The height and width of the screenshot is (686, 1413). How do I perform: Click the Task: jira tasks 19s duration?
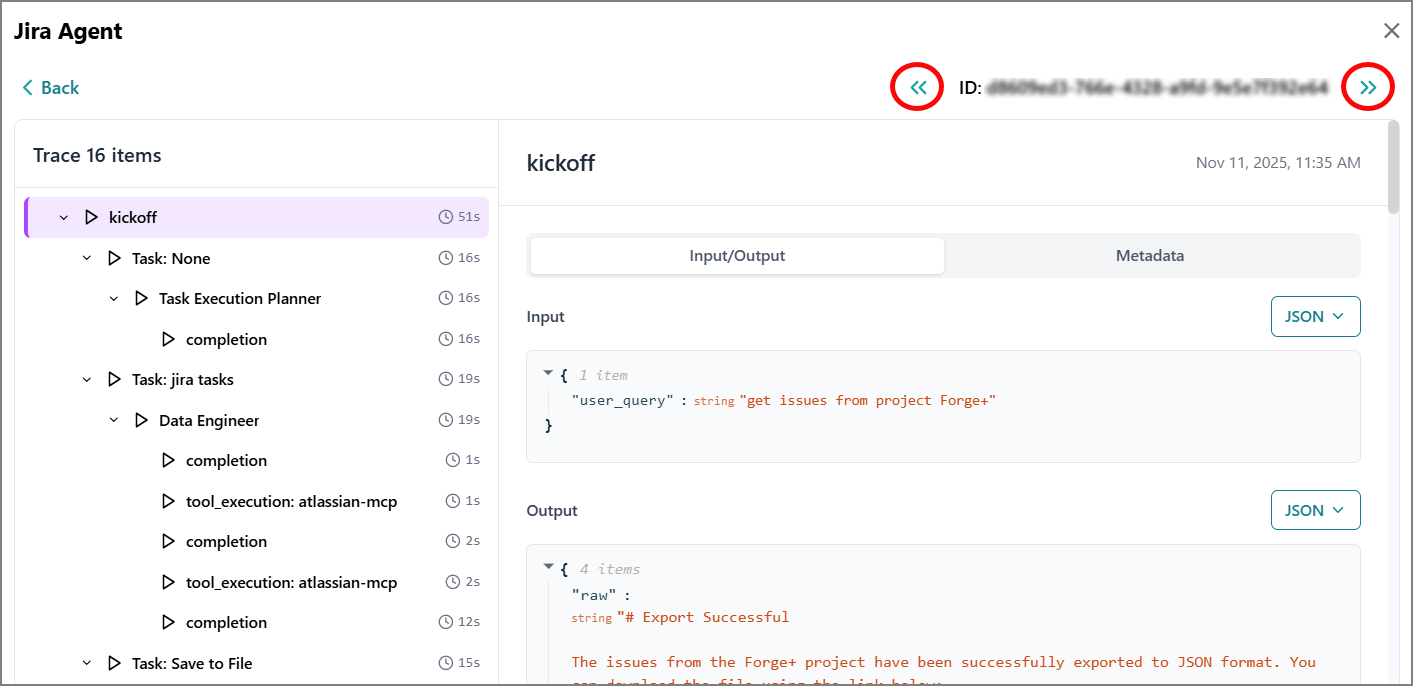(470, 380)
